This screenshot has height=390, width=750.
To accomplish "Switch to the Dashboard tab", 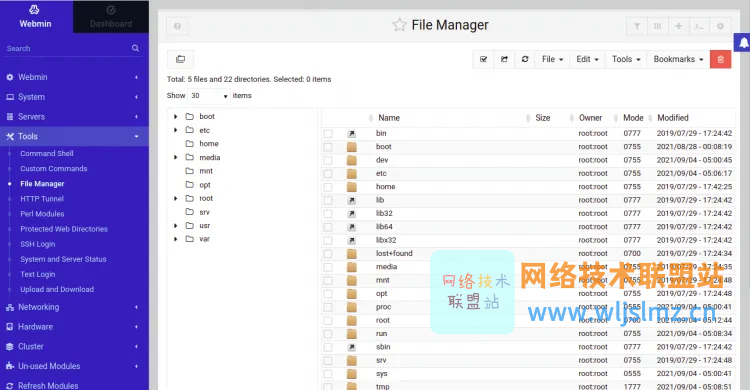I will [x=110, y=17].
